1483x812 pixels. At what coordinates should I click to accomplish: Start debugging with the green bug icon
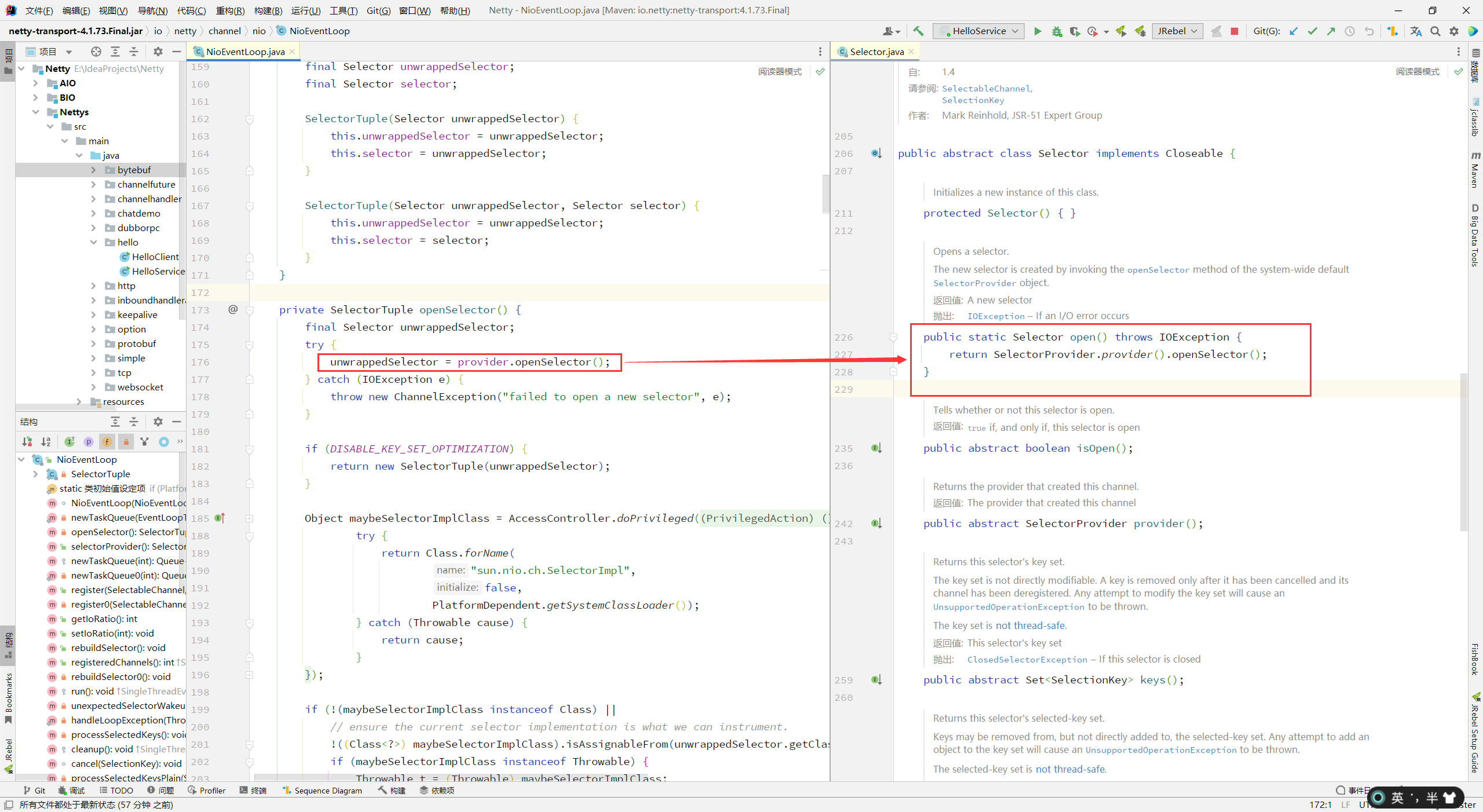[1057, 31]
